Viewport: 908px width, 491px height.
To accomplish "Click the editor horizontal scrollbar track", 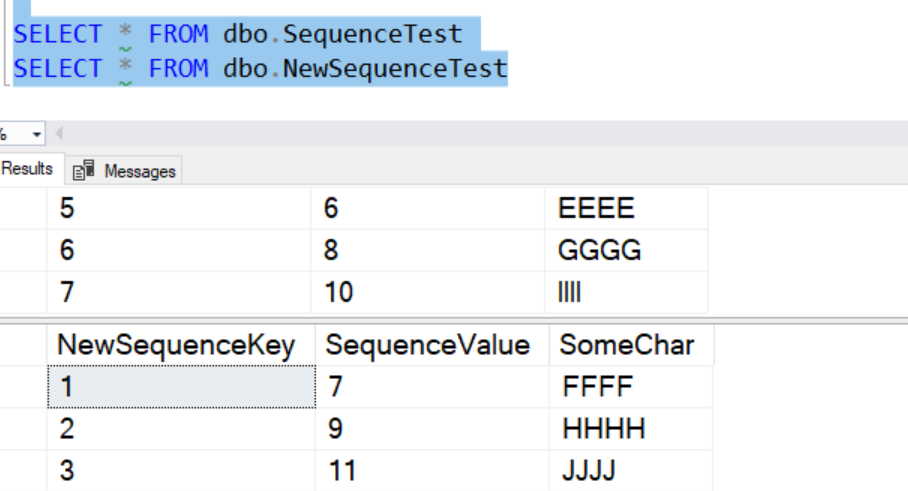I will pyautogui.click(x=480, y=134).
